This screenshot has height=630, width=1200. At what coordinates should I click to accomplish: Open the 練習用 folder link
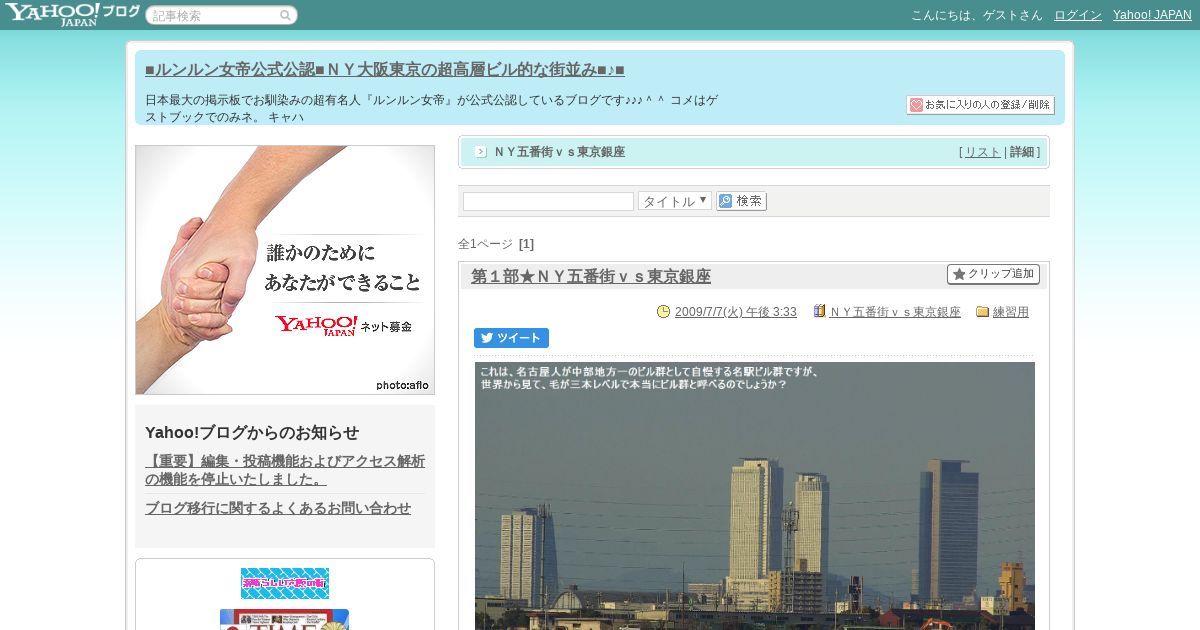(1011, 312)
